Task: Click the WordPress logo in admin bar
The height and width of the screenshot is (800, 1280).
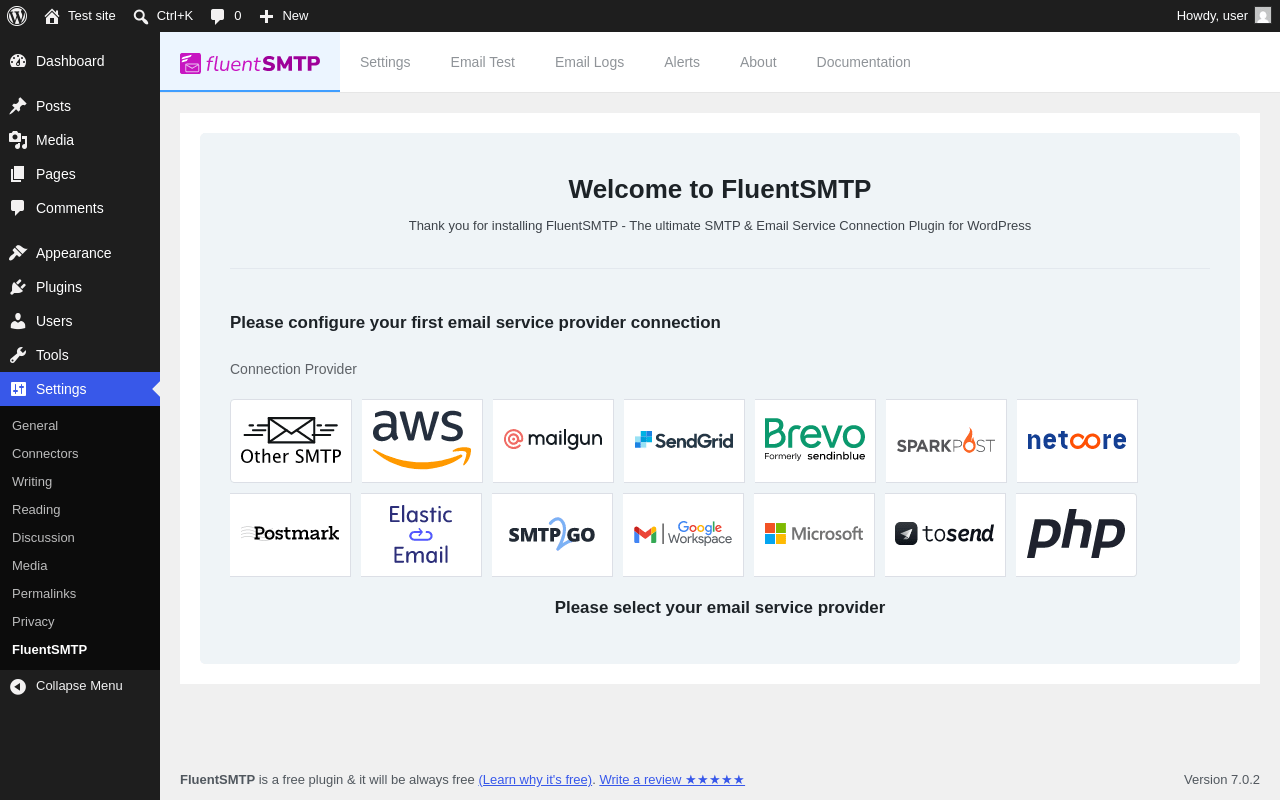Action: pos(17,16)
